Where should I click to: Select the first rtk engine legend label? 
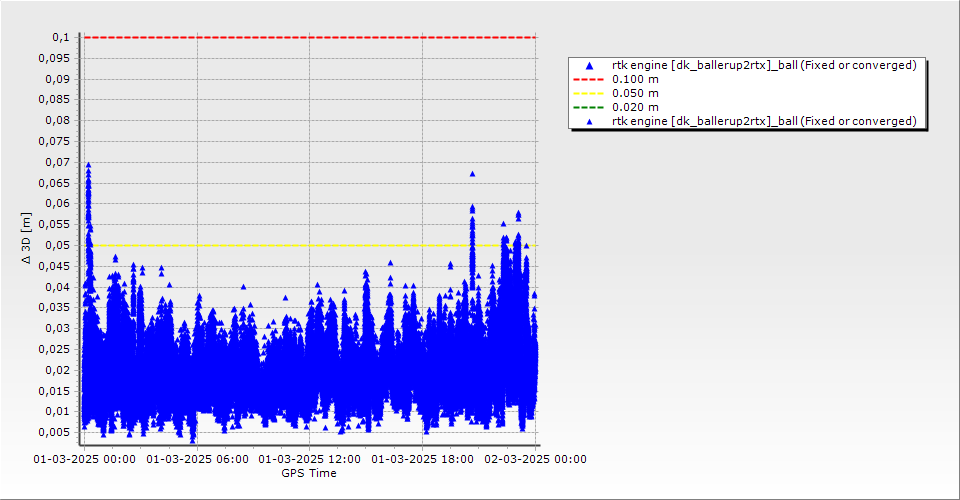click(x=764, y=65)
